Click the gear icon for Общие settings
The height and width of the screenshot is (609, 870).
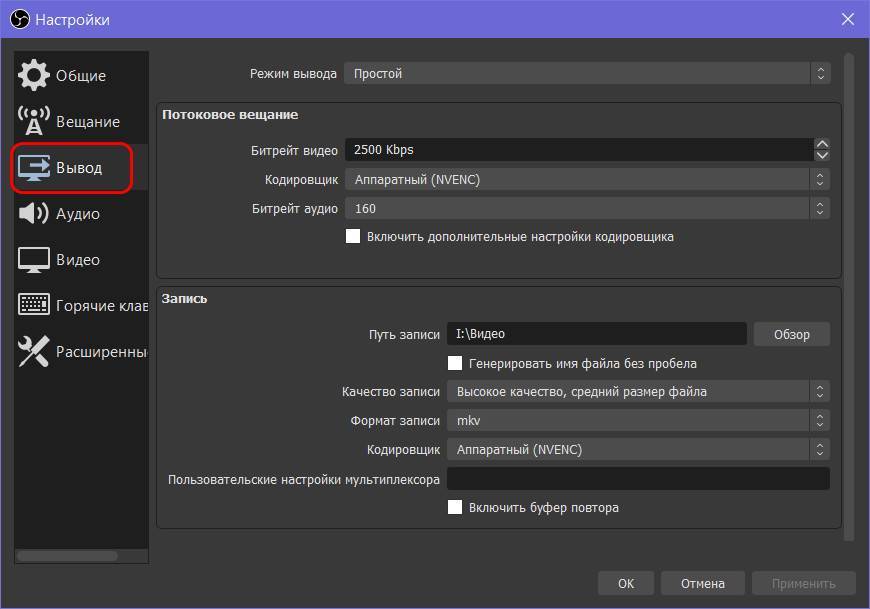(x=34, y=75)
